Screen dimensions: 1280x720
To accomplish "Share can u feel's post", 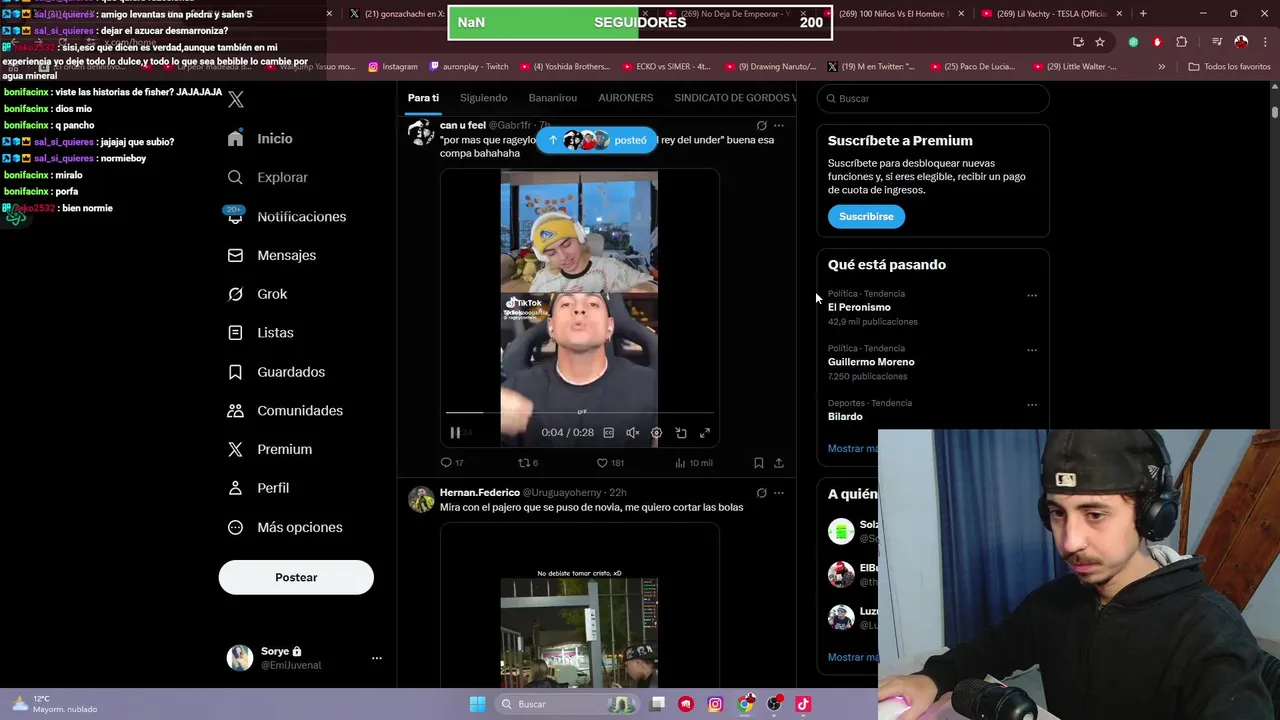I will pos(779,463).
